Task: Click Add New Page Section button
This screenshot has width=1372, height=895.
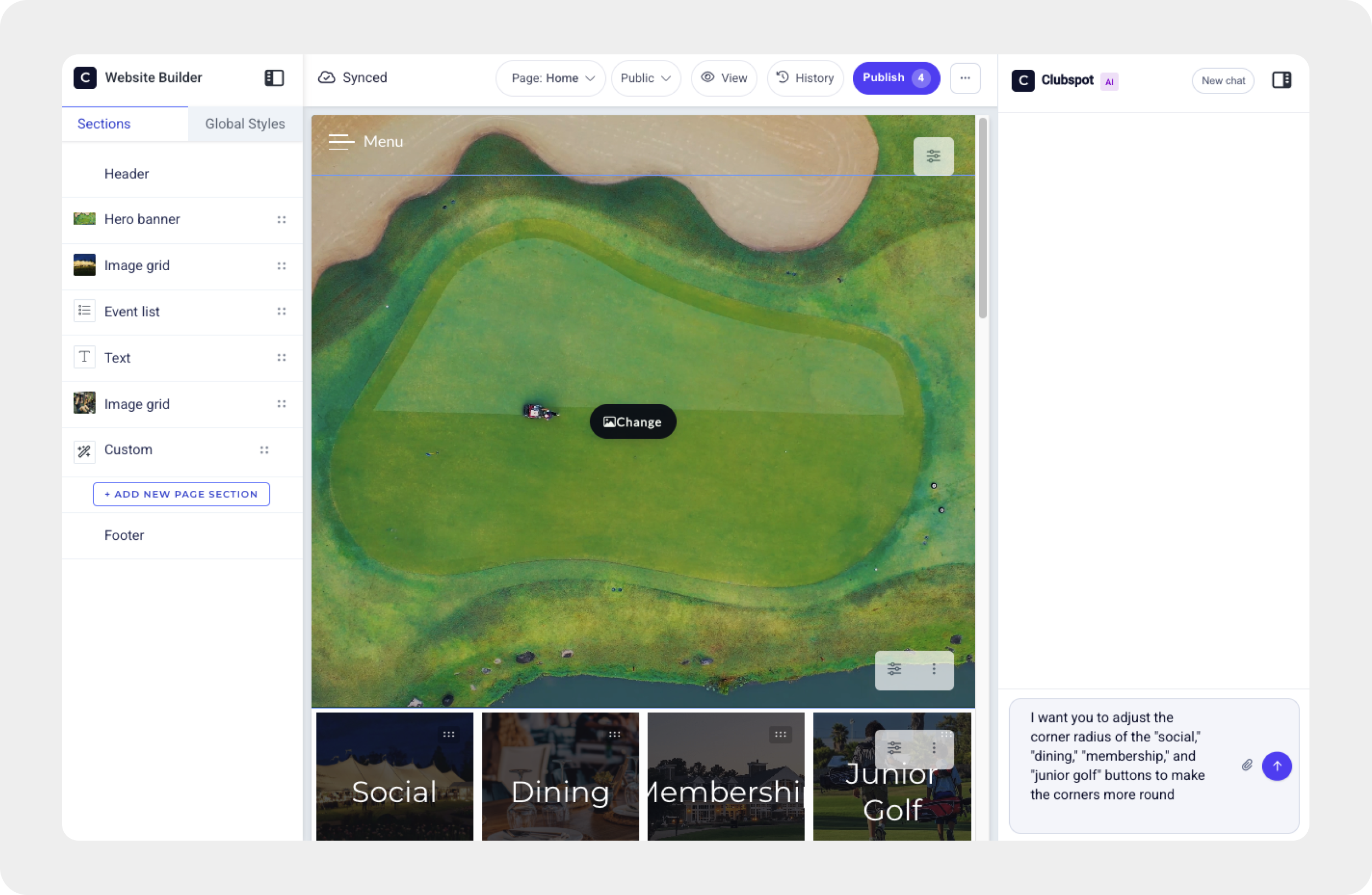Action: point(181,494)
